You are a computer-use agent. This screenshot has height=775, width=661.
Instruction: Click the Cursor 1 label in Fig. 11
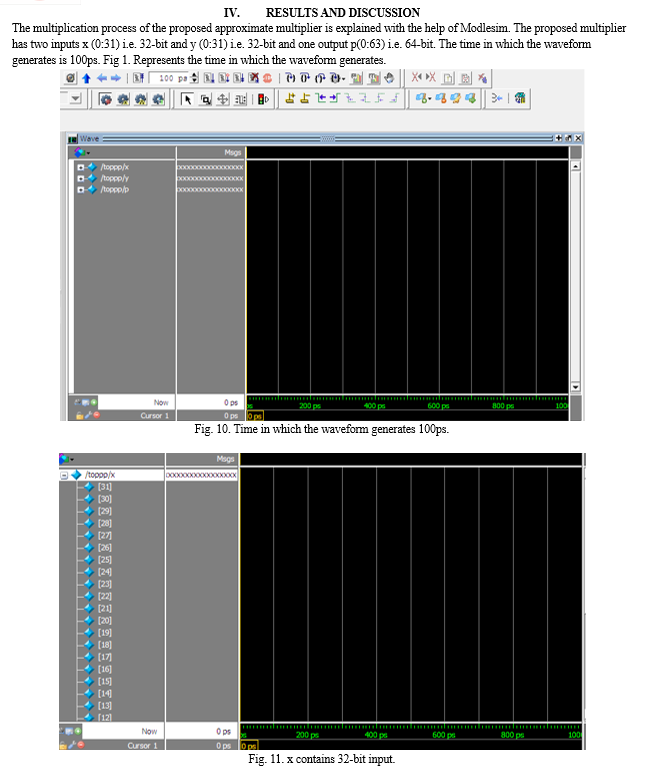coord(142,745)
